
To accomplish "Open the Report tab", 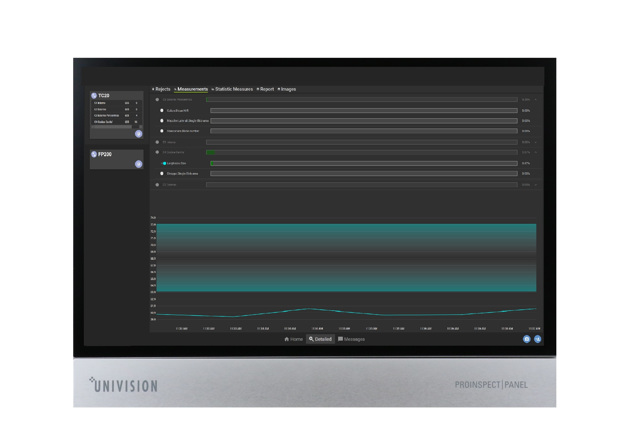I will click(265, 89).
